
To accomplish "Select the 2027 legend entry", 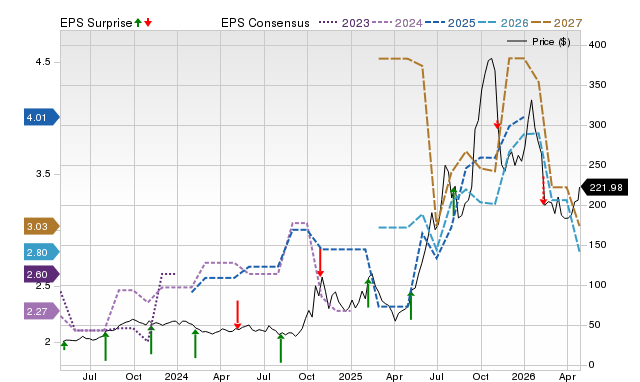I will tap(556, 23).
